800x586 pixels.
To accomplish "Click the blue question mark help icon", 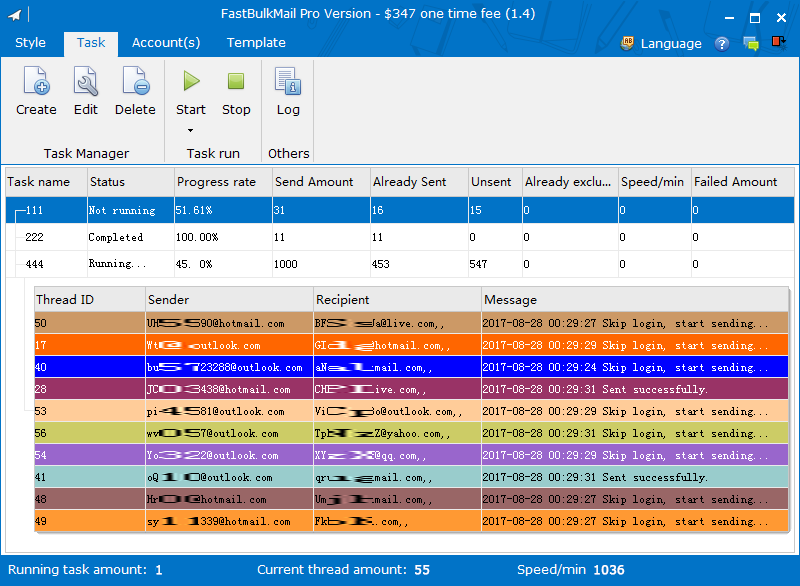I will tap(721, 44).
